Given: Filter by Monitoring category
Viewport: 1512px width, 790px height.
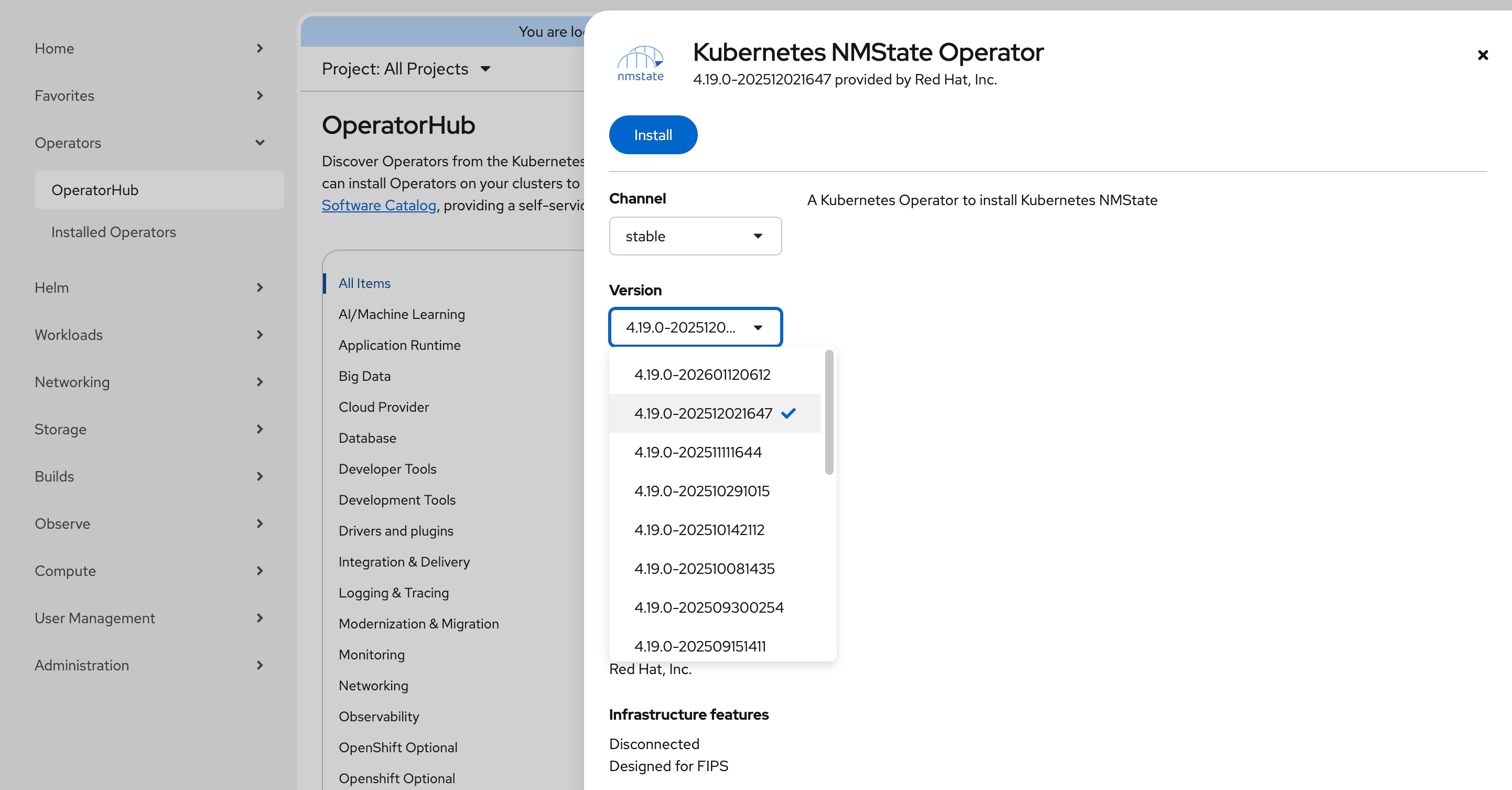Looking at the screenshot, I should pos(372,655).
